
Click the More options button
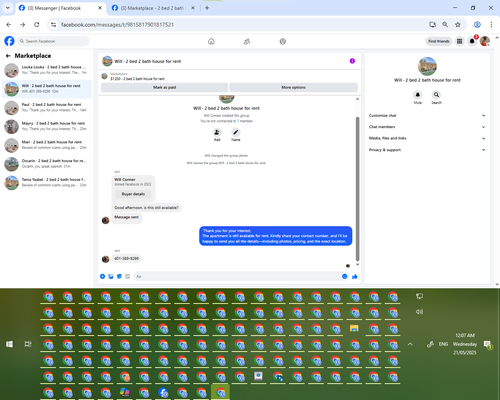click(x=293, y=87)
